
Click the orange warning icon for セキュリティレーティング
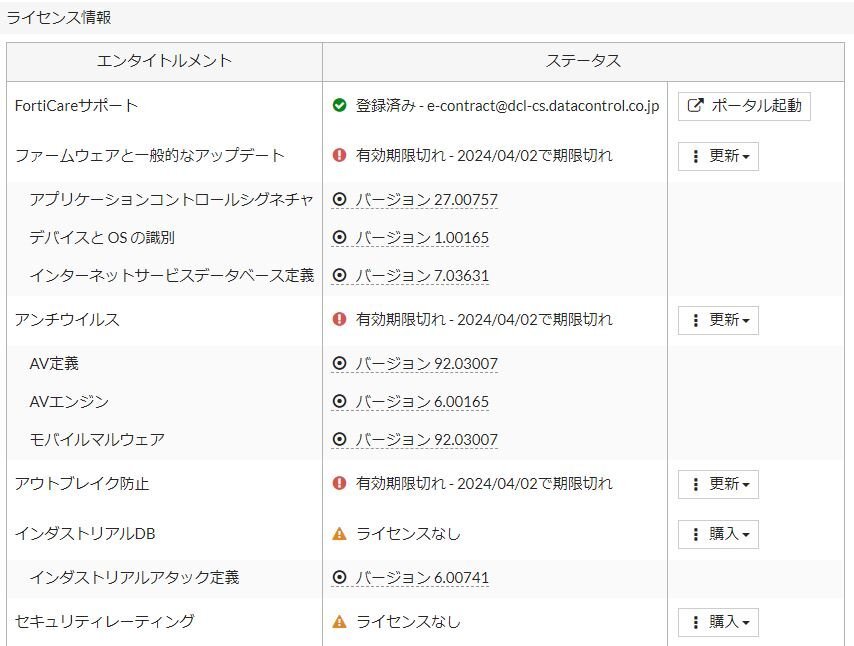pyautogui.click(x=339, y=622)
